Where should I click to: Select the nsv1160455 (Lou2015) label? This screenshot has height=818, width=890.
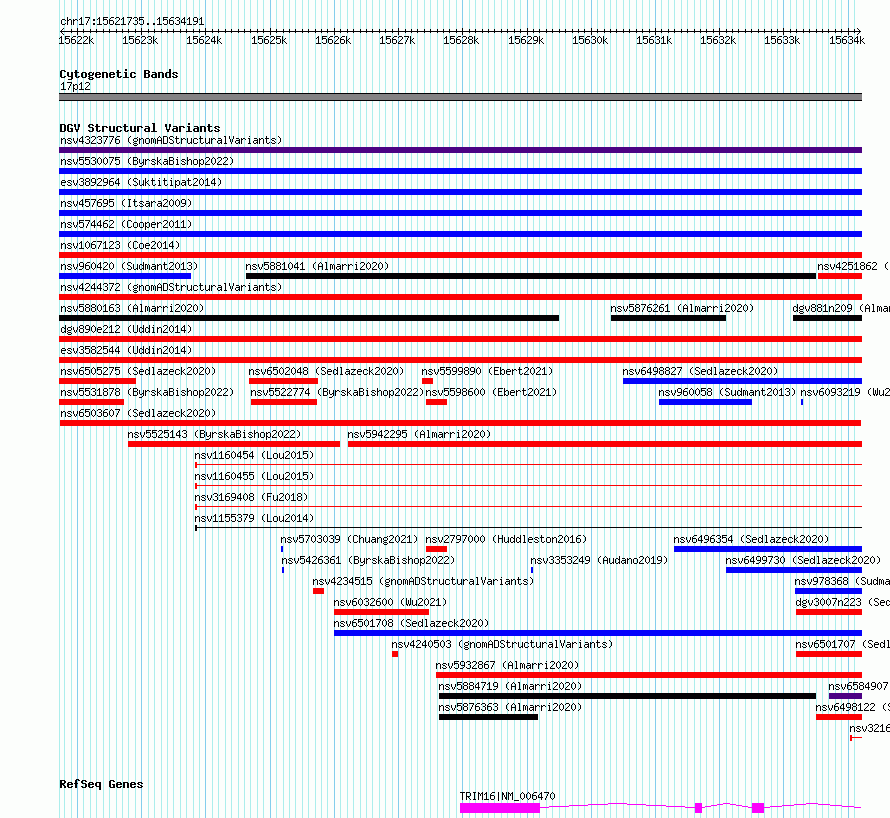(254, 476)
